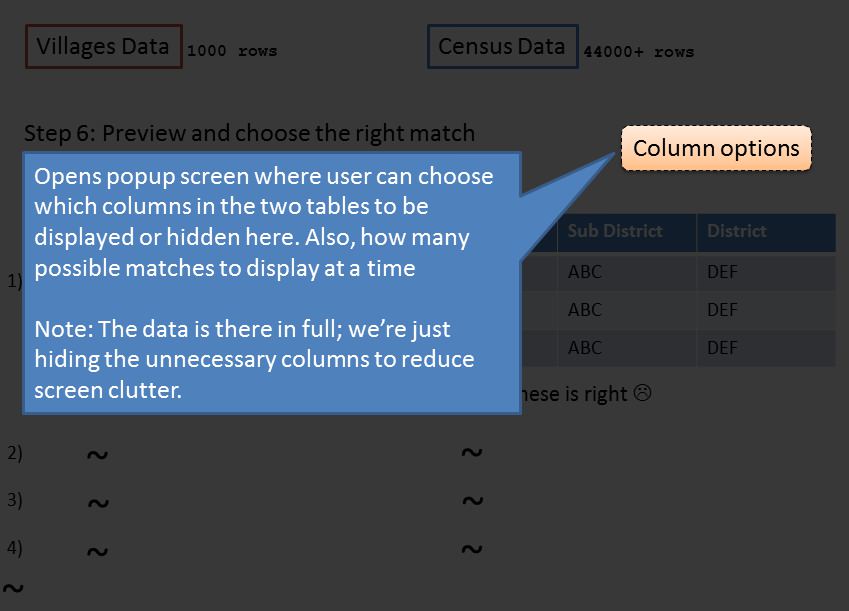This screenshot has height=611, width=849.
Task: Select row 2 left tilde placeholder
Action: click(x=97, y=454)
